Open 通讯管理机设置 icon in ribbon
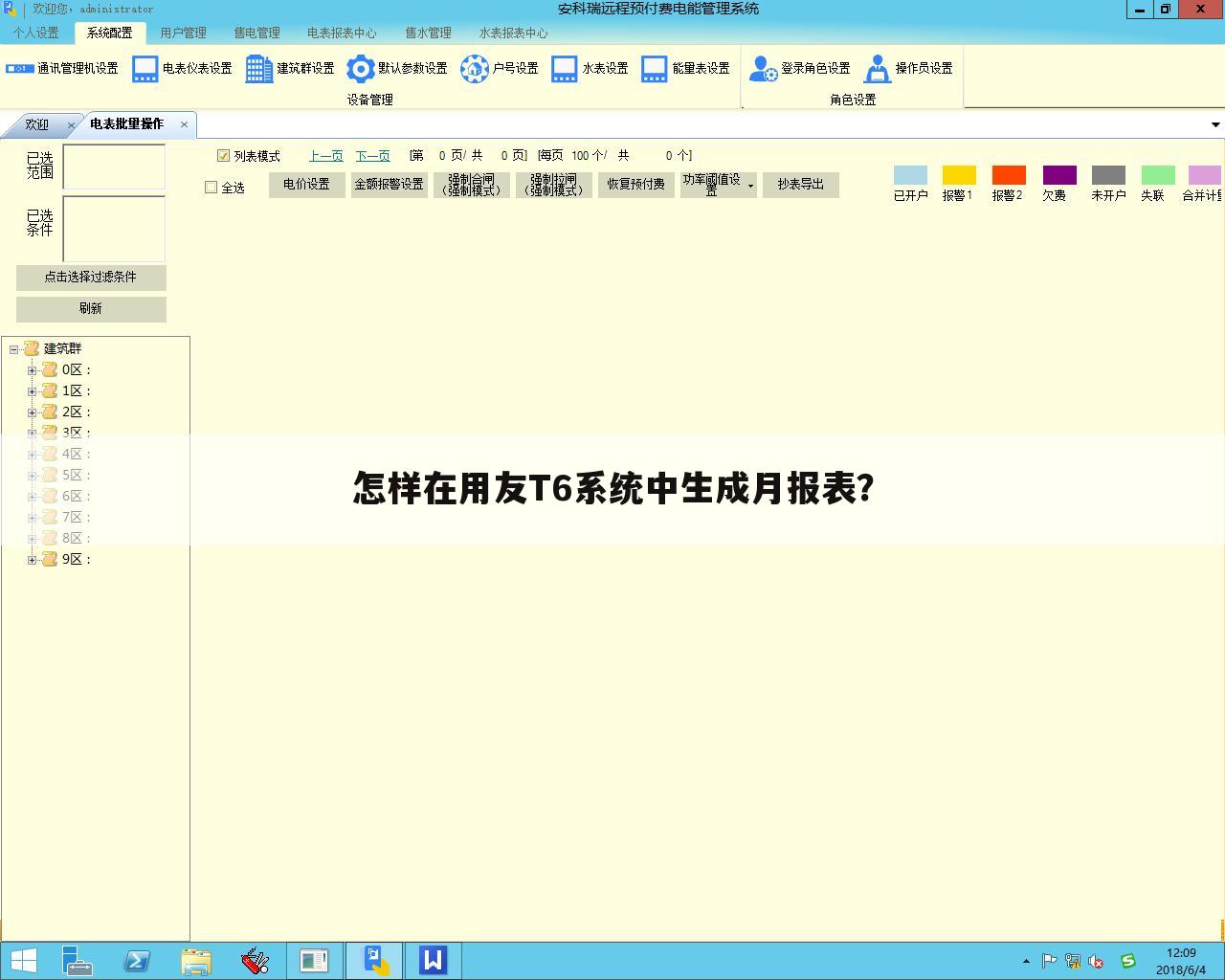1225x980 pixels. tap(20, 69)
